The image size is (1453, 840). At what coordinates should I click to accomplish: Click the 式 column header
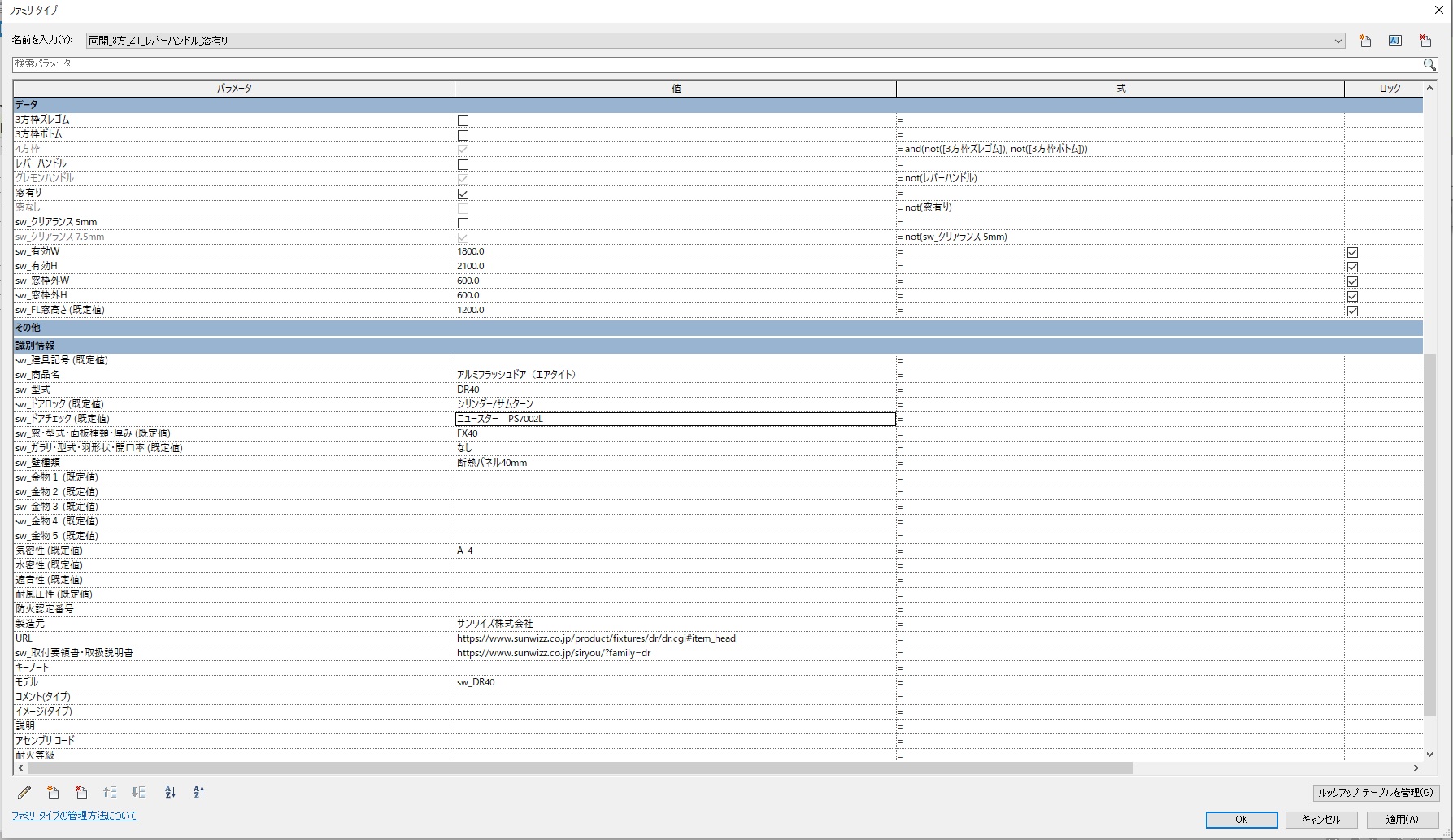(1120, 89)
